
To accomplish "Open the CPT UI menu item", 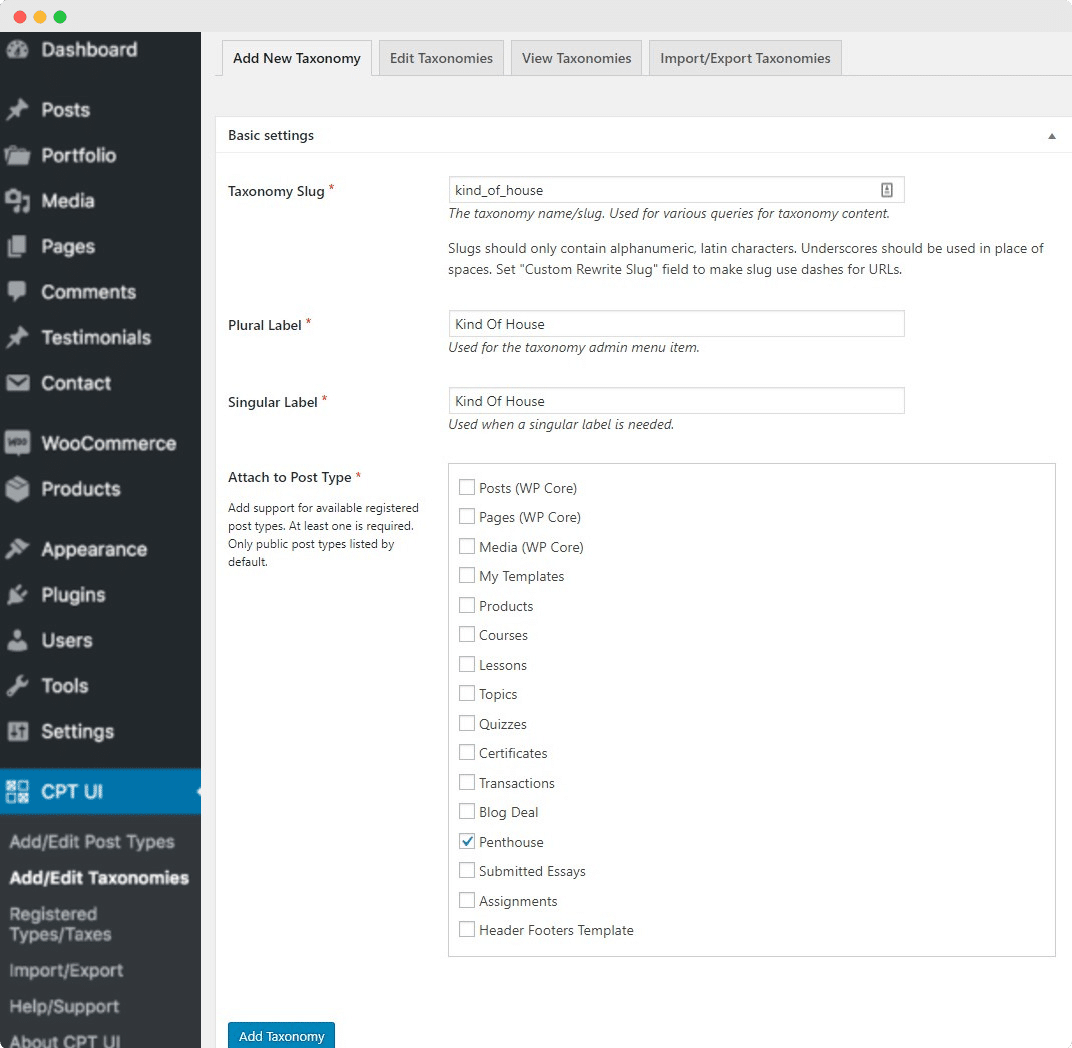I will pyautogui.click(x=100, y=792).
